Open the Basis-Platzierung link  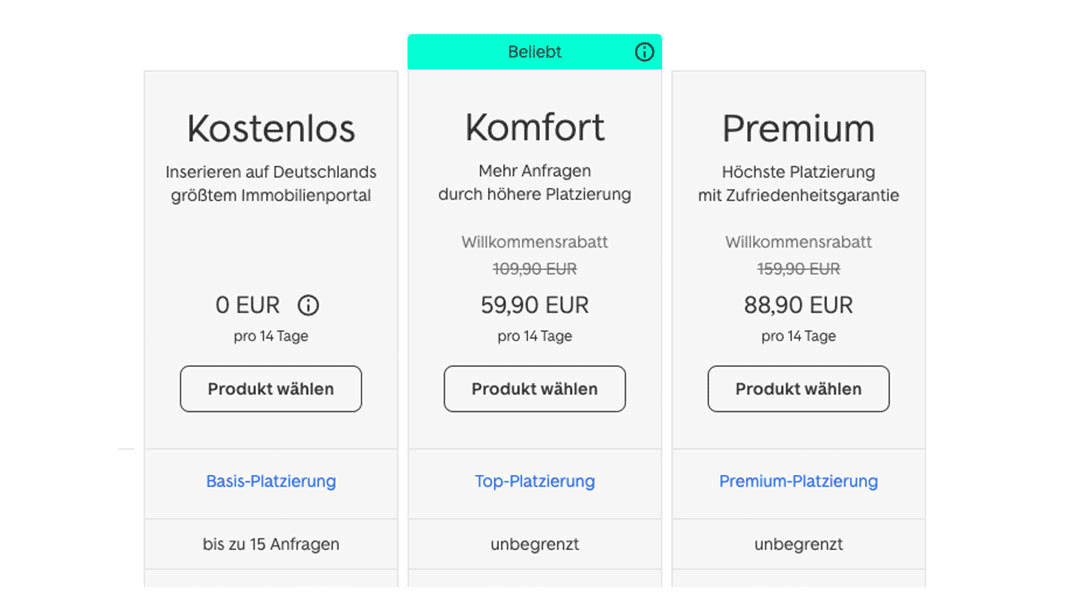click(x=271, y=481)
